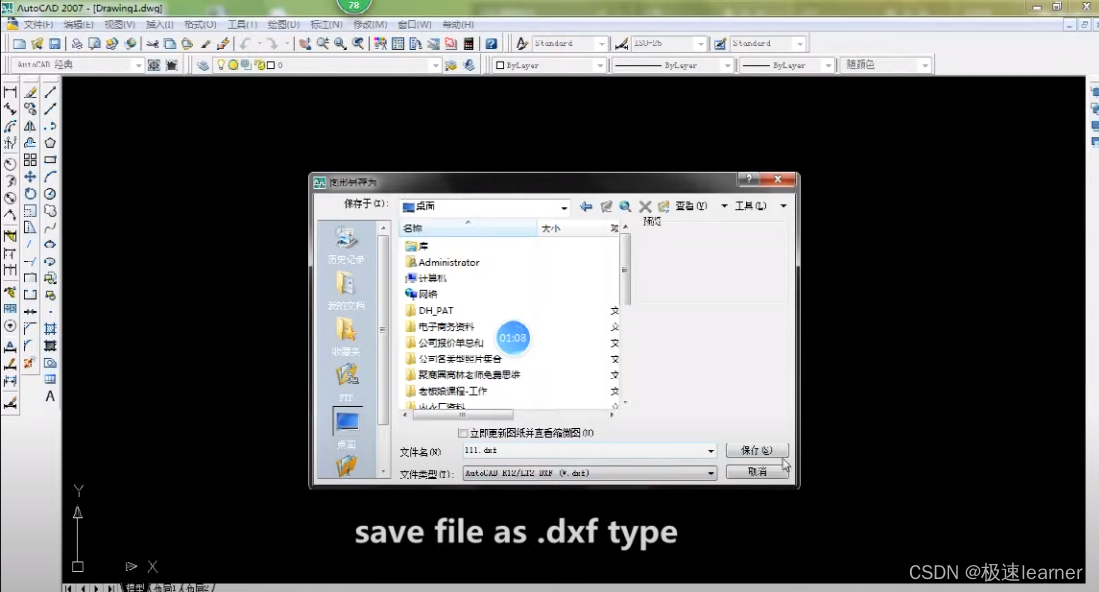
Task: Select the Mirror modify tool
Action: pyautogui.click(x=30, y=126)
